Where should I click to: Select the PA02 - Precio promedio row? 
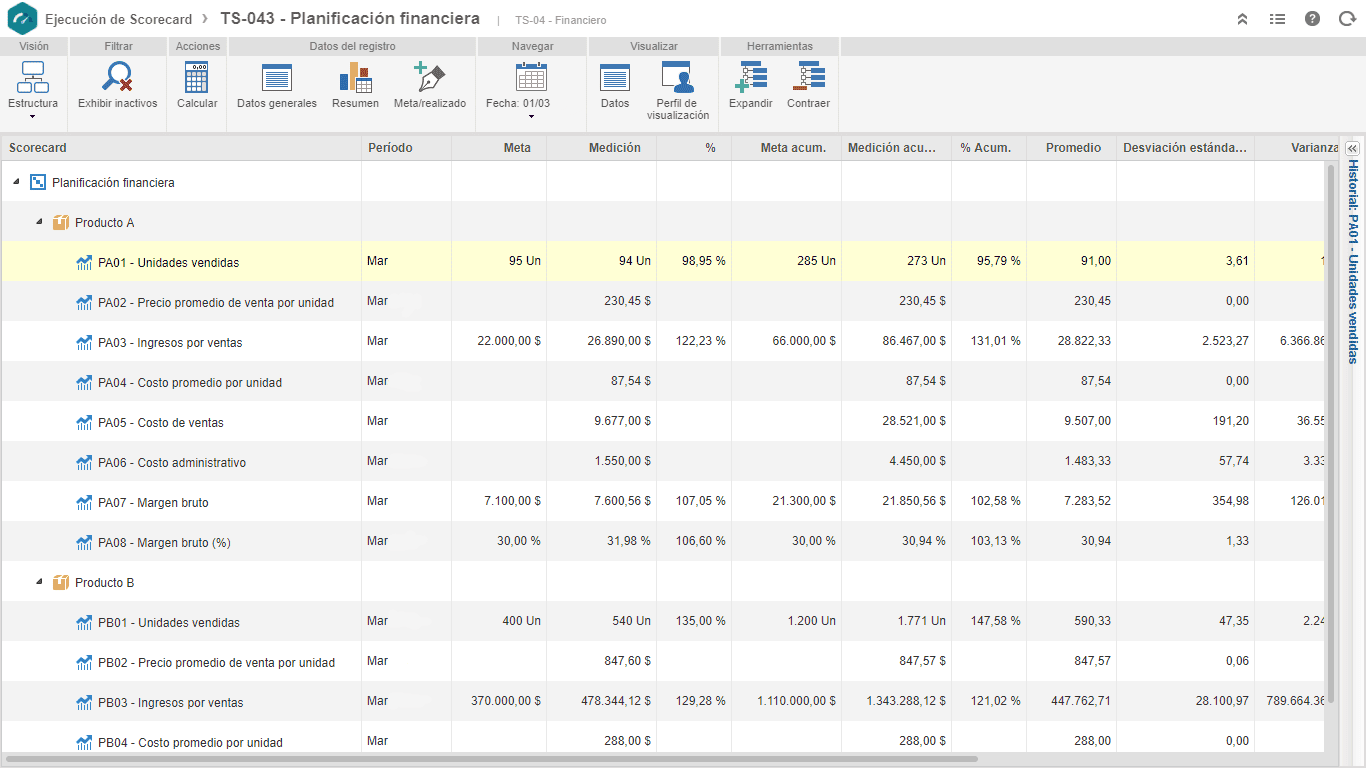click(663, 301)
